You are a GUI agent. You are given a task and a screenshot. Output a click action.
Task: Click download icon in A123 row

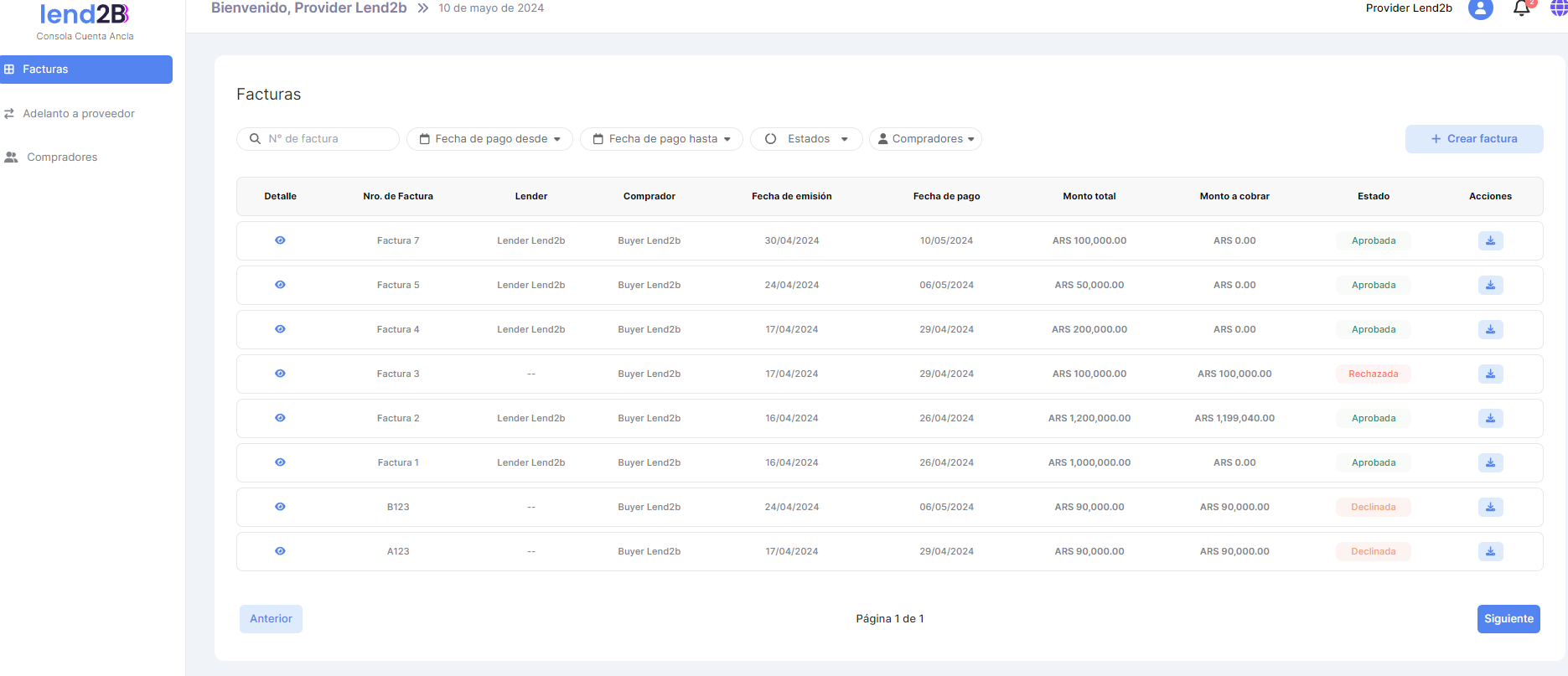[1490, 552]
